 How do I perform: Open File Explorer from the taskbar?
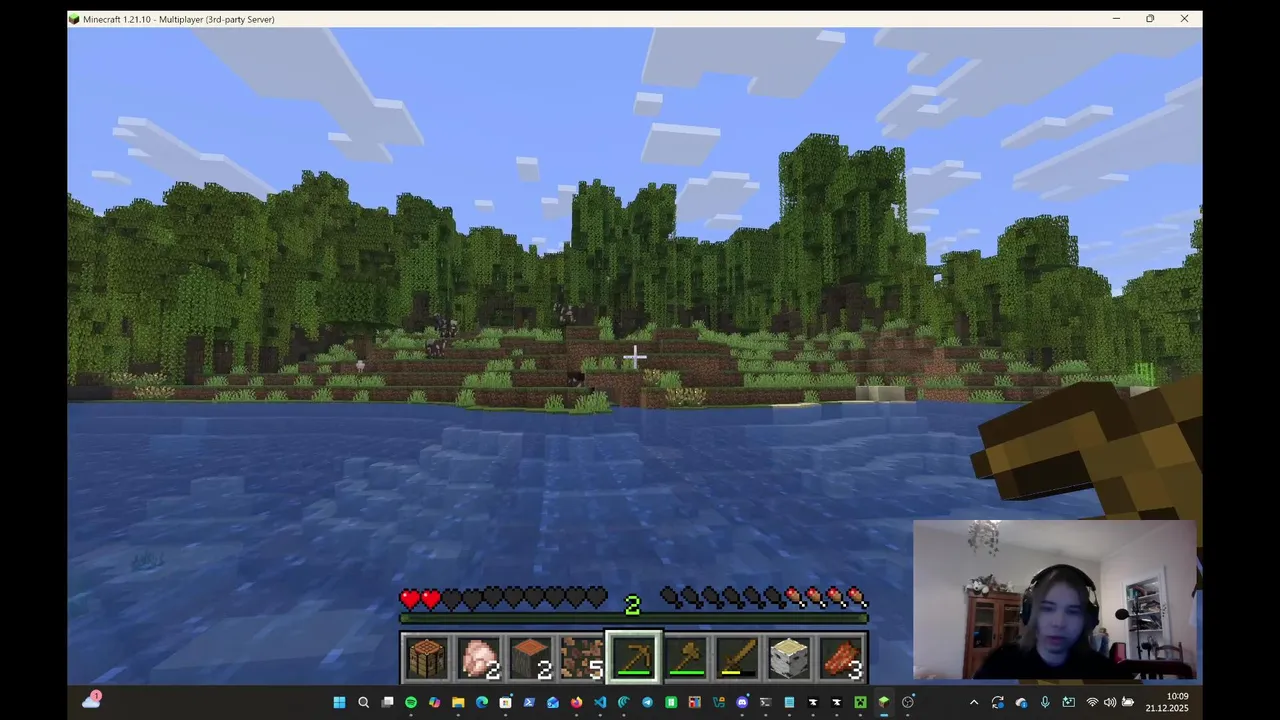pos(458,702)
